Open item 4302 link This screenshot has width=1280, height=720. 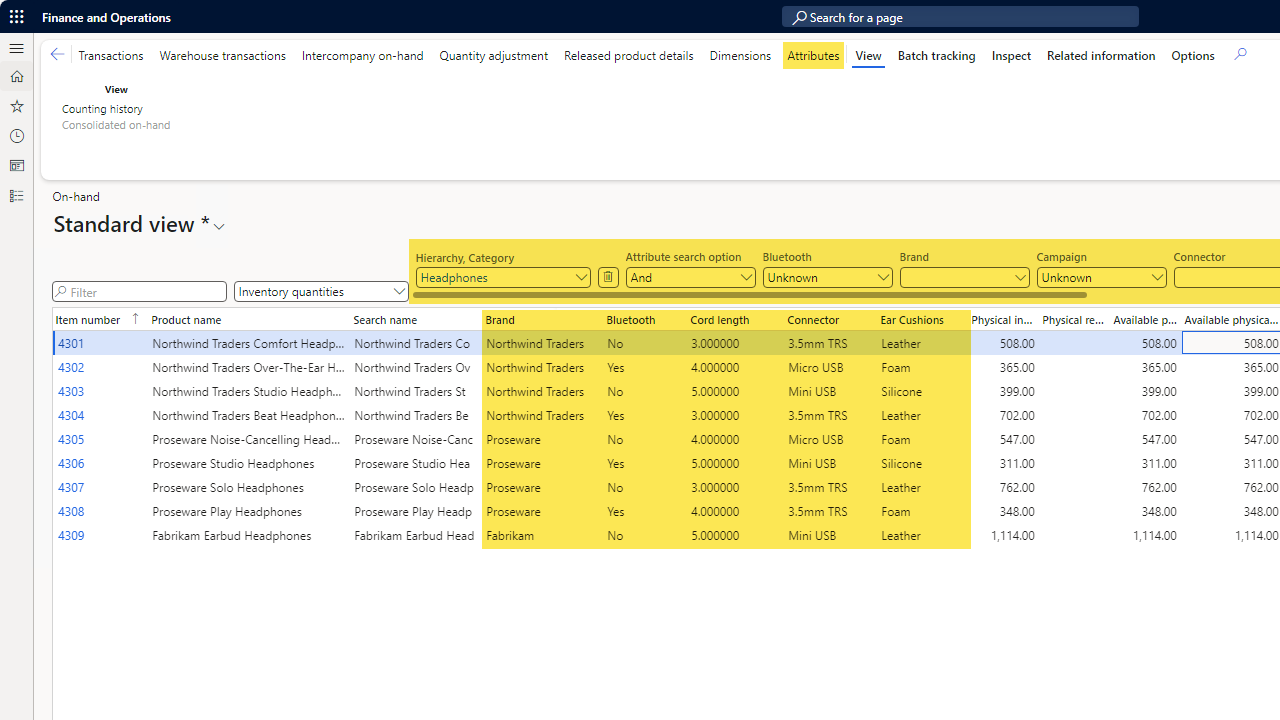click(x=71, y=368)
